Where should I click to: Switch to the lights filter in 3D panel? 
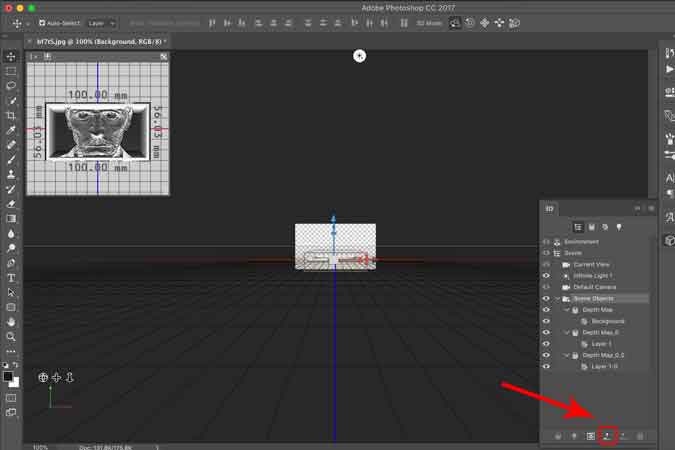(619, 227)
